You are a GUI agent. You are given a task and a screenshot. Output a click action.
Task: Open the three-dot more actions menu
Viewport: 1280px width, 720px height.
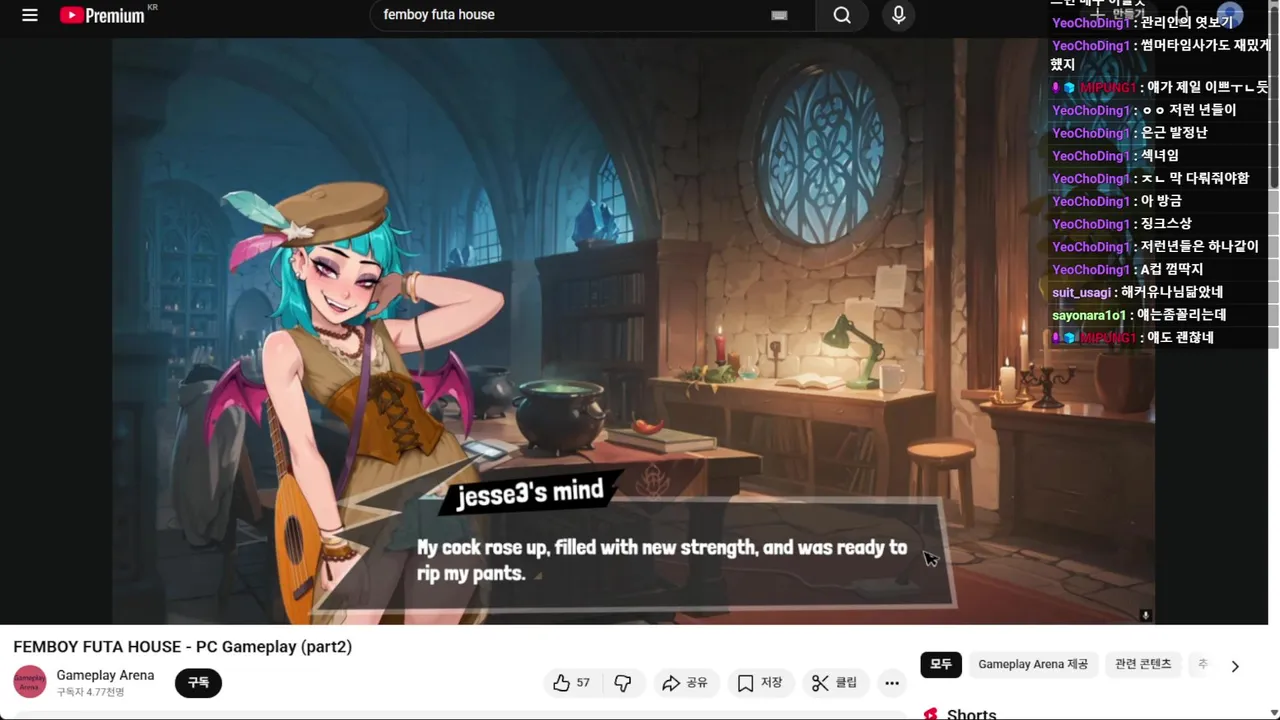tap(892, 683)
